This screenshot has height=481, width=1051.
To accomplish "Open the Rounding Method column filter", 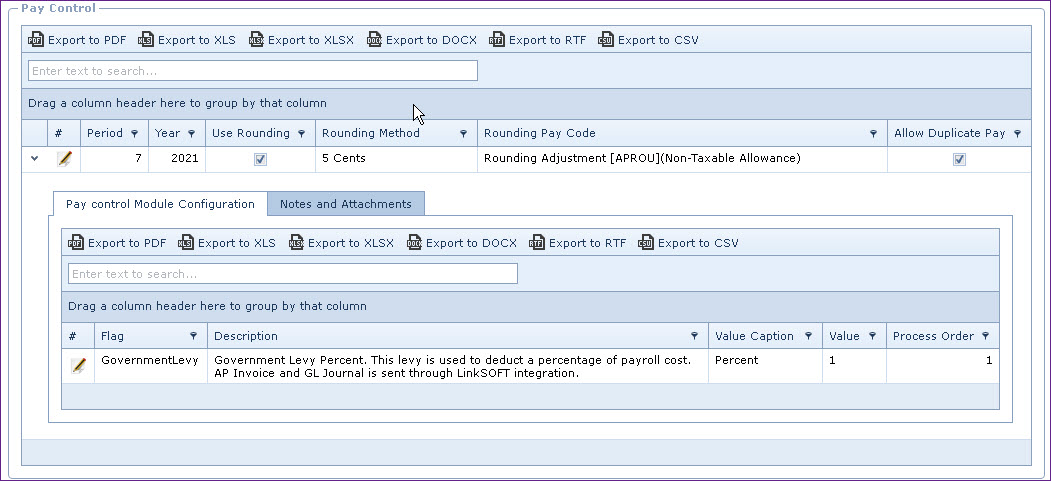I will (x=463, y=134).
